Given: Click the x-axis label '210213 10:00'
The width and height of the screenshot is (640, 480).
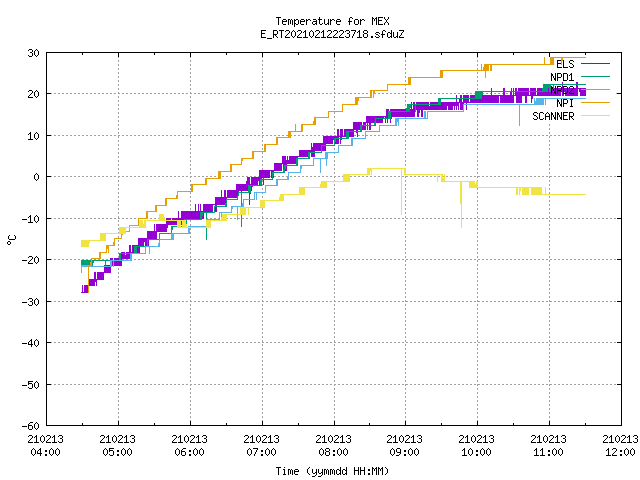Looking at the screenshot, I should click(476, 446).
